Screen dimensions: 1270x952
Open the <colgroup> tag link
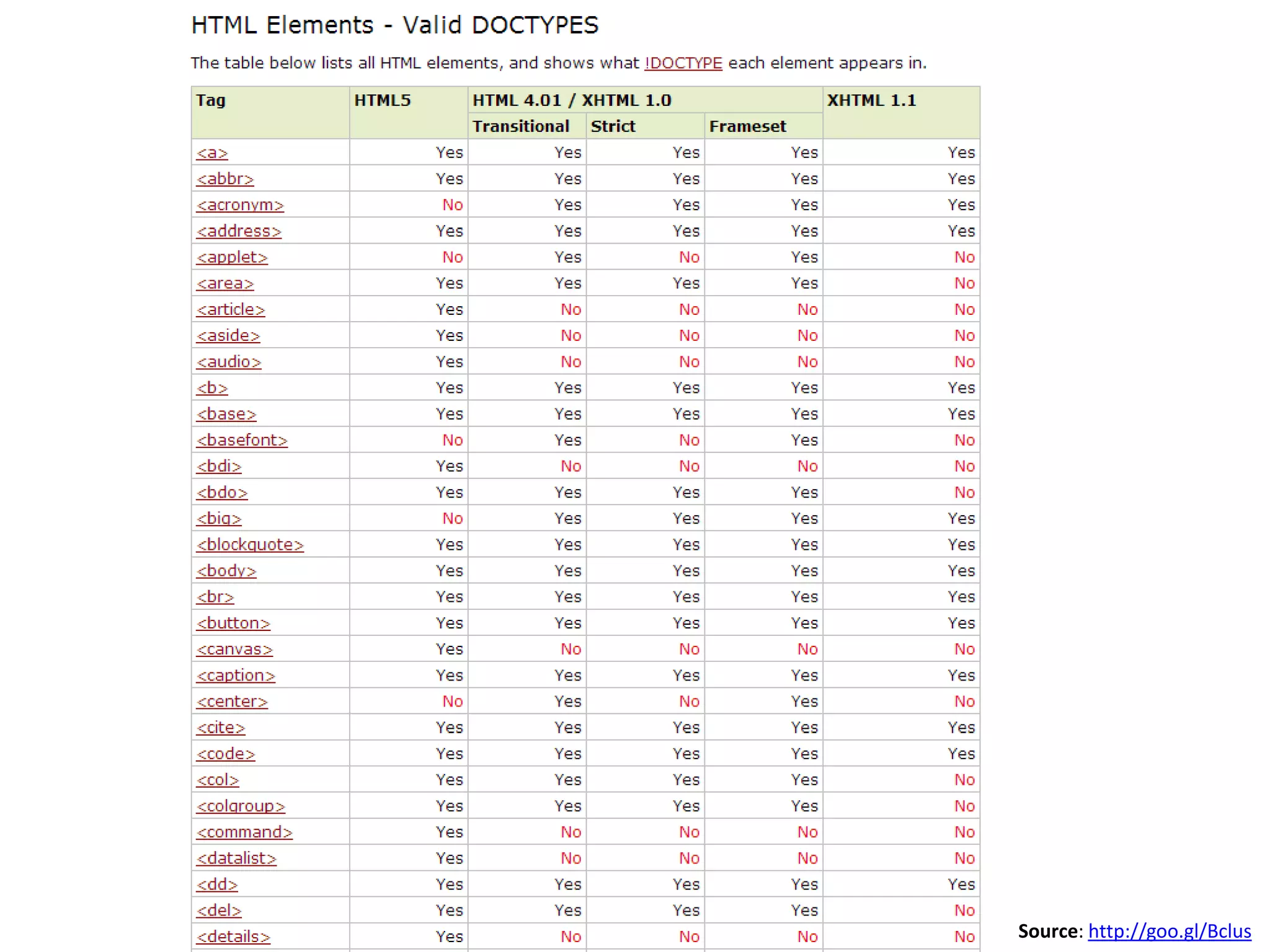point(241,806)
